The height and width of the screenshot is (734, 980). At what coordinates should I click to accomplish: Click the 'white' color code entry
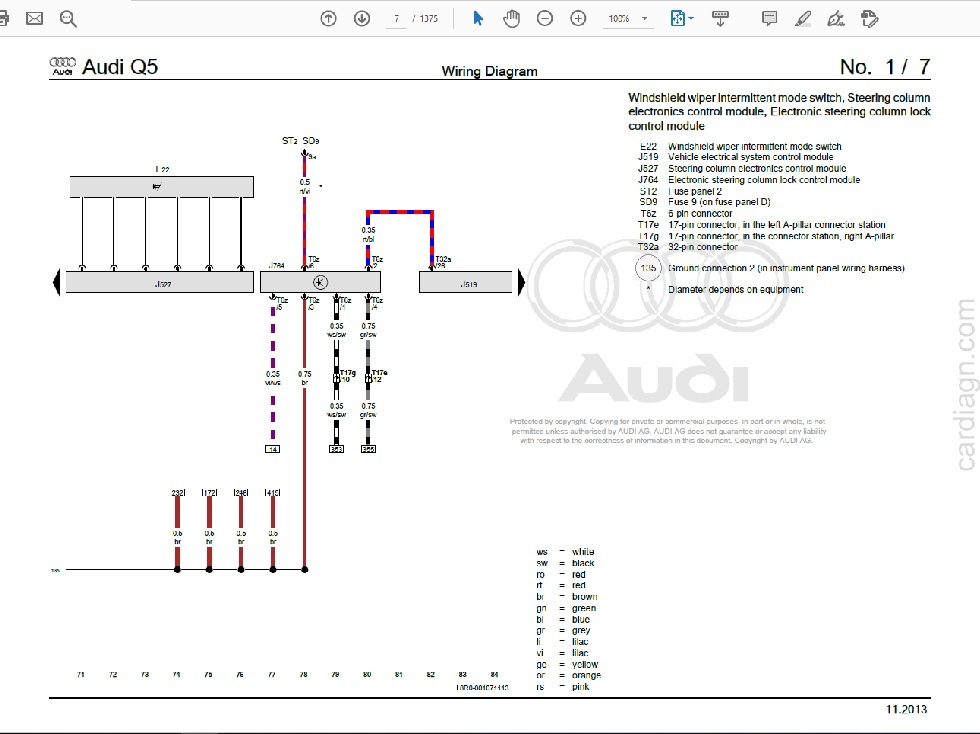[582, 551]
